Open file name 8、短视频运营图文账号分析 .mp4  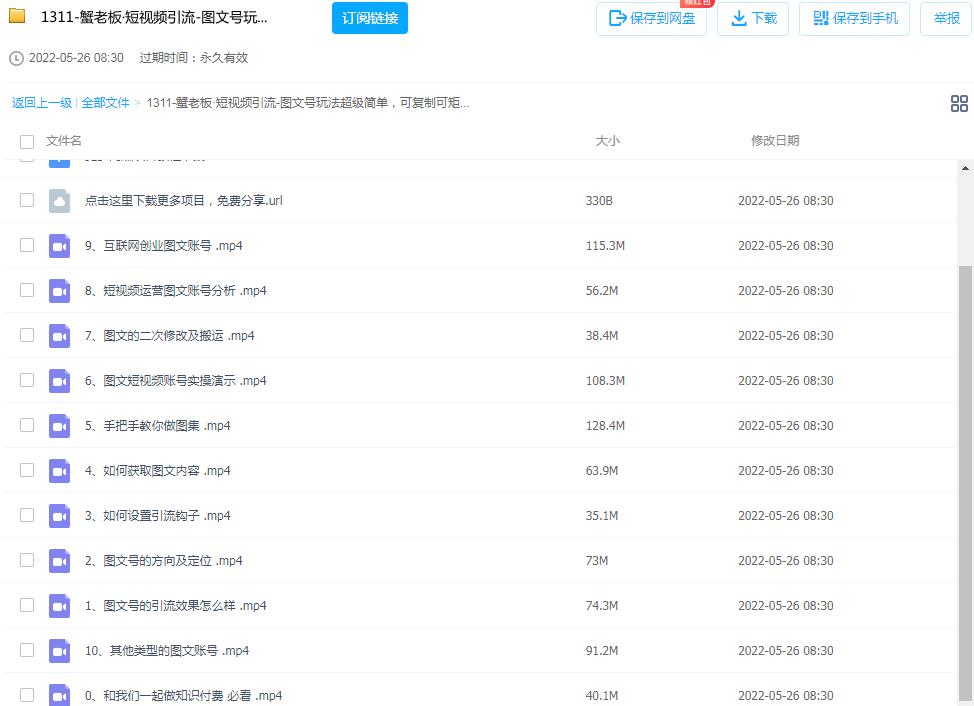(x=176, y=291)
